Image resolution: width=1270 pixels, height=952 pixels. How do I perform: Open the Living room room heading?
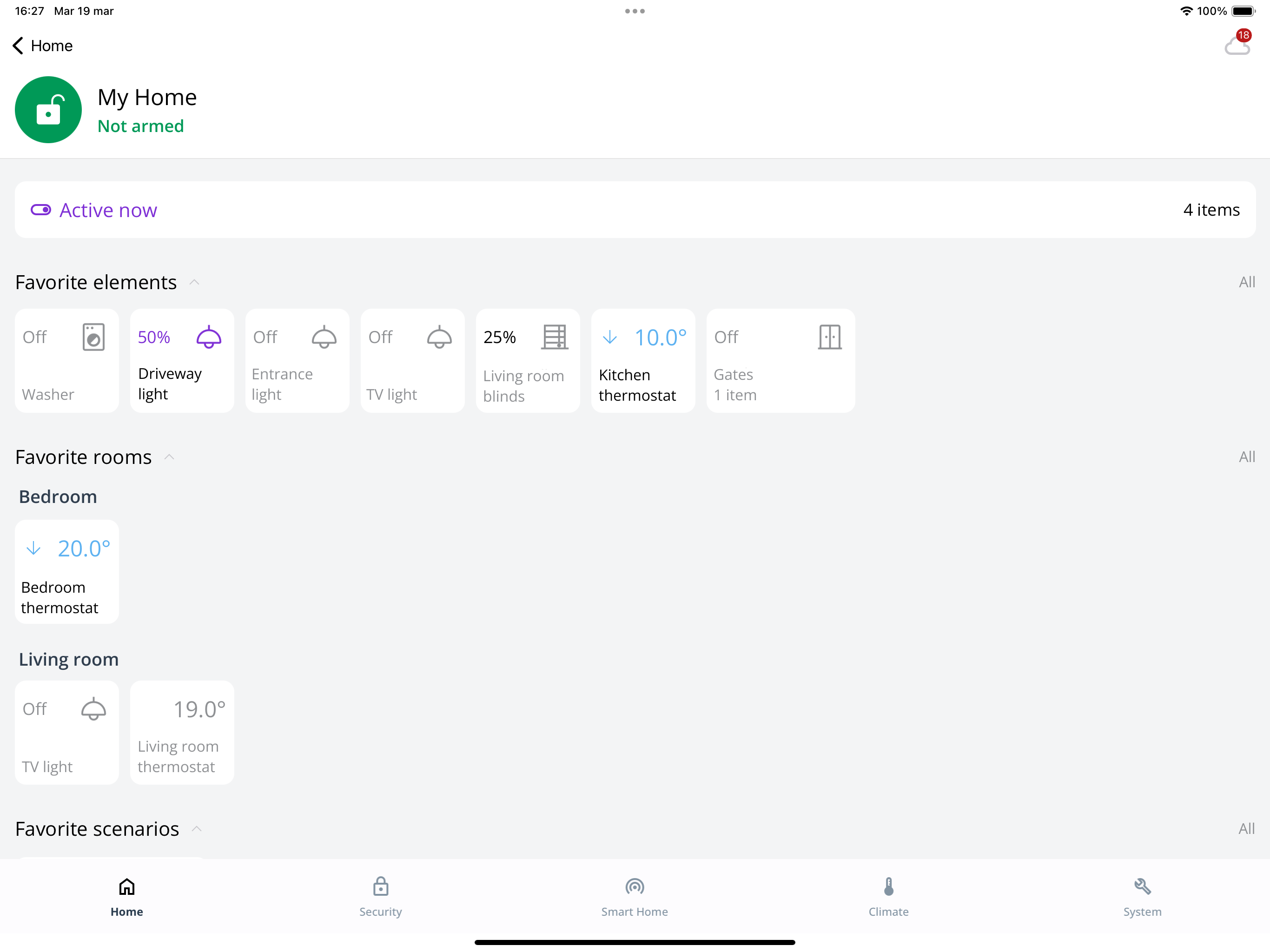(68, 659)
